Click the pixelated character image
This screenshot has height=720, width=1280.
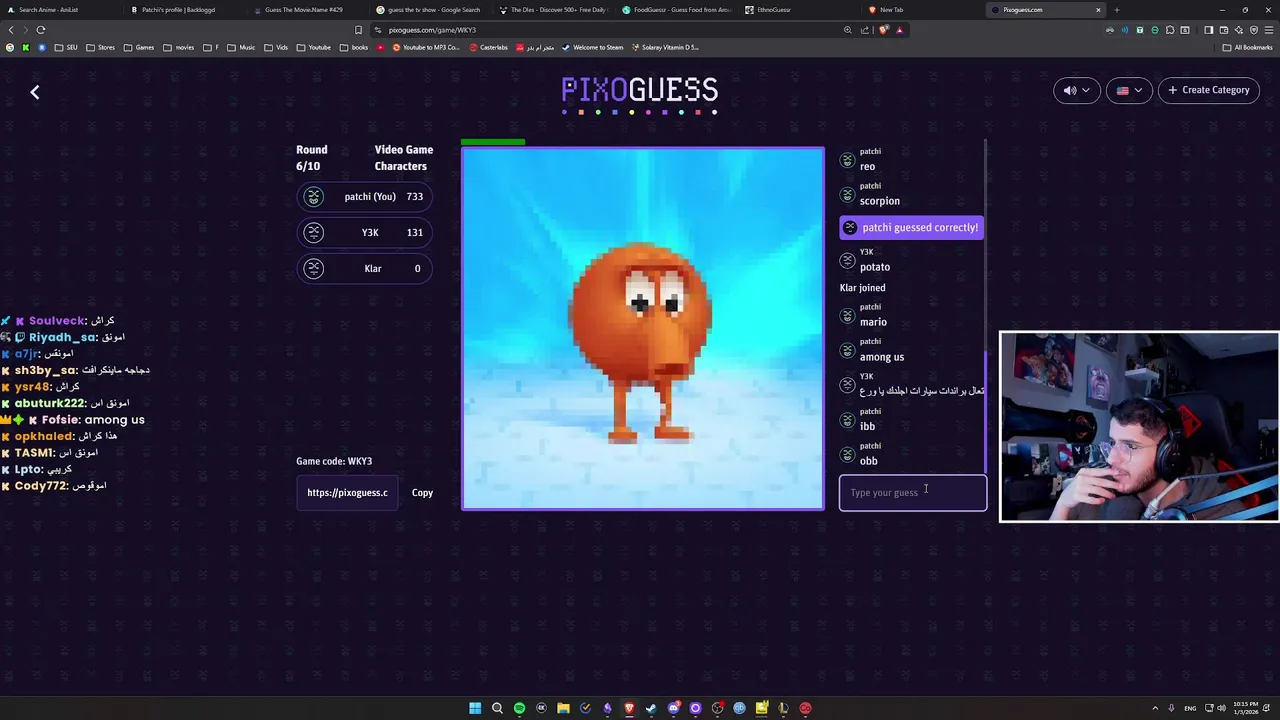click(x=643, y=329)
